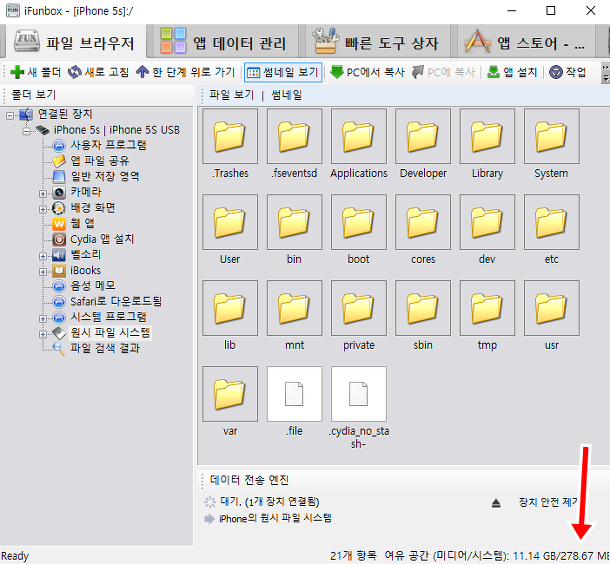Select the .file document thumbnail
The image size is (610, 564).
(294, 394)
